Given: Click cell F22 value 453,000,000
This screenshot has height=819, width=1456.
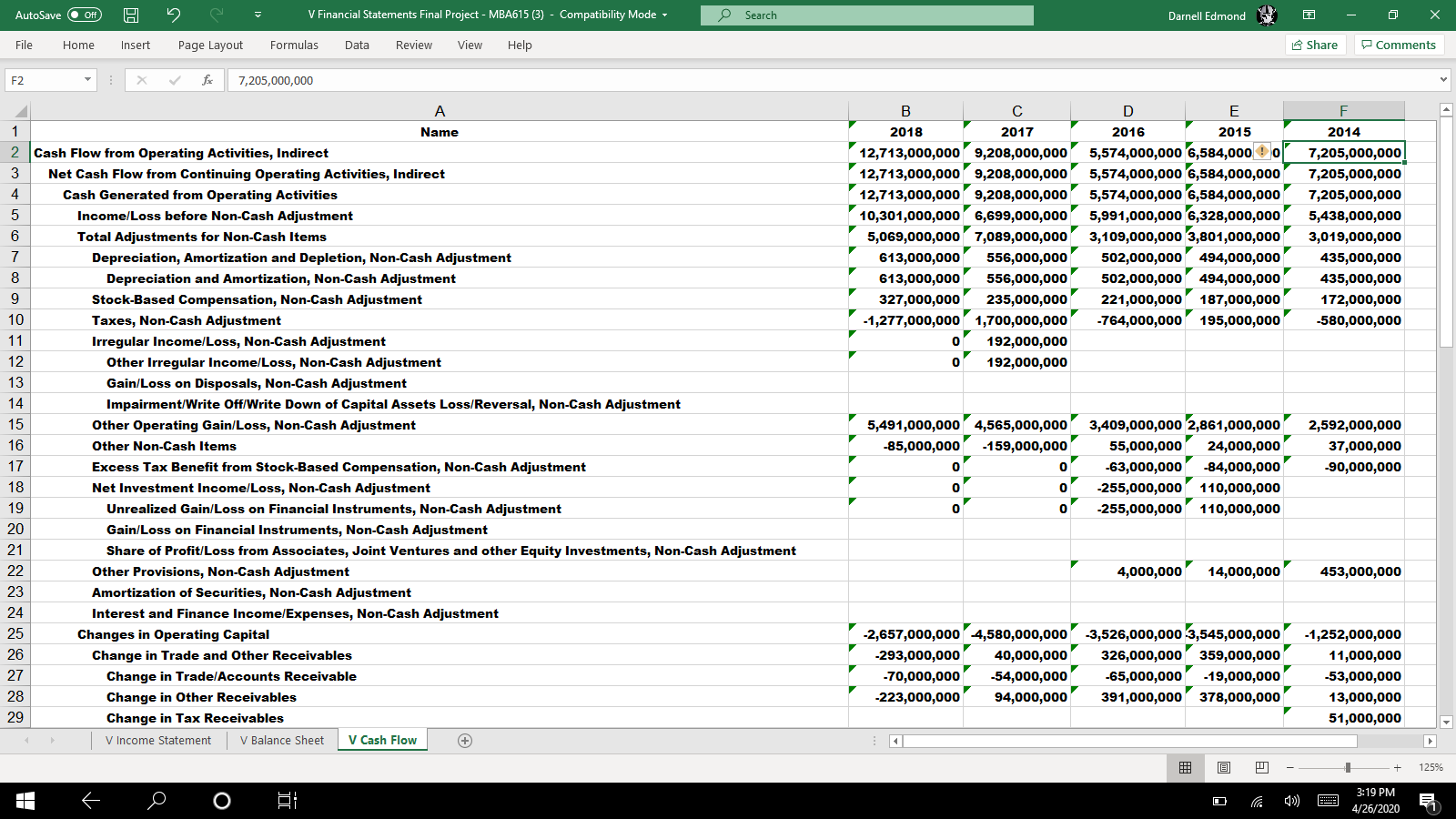Looking at the screenshot, I should tap(1343, 571).
